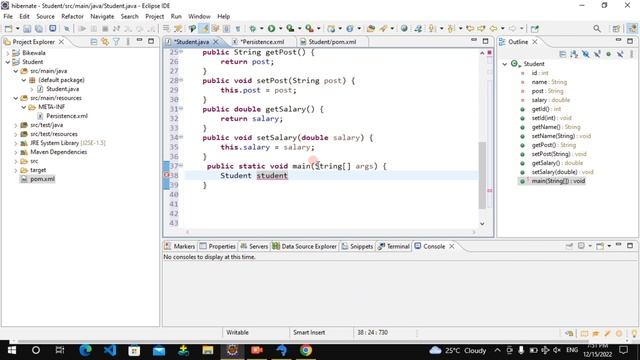Screen dimensions: 640x360
Task: Open the Data Source Explorer tab
Action: 304,246
